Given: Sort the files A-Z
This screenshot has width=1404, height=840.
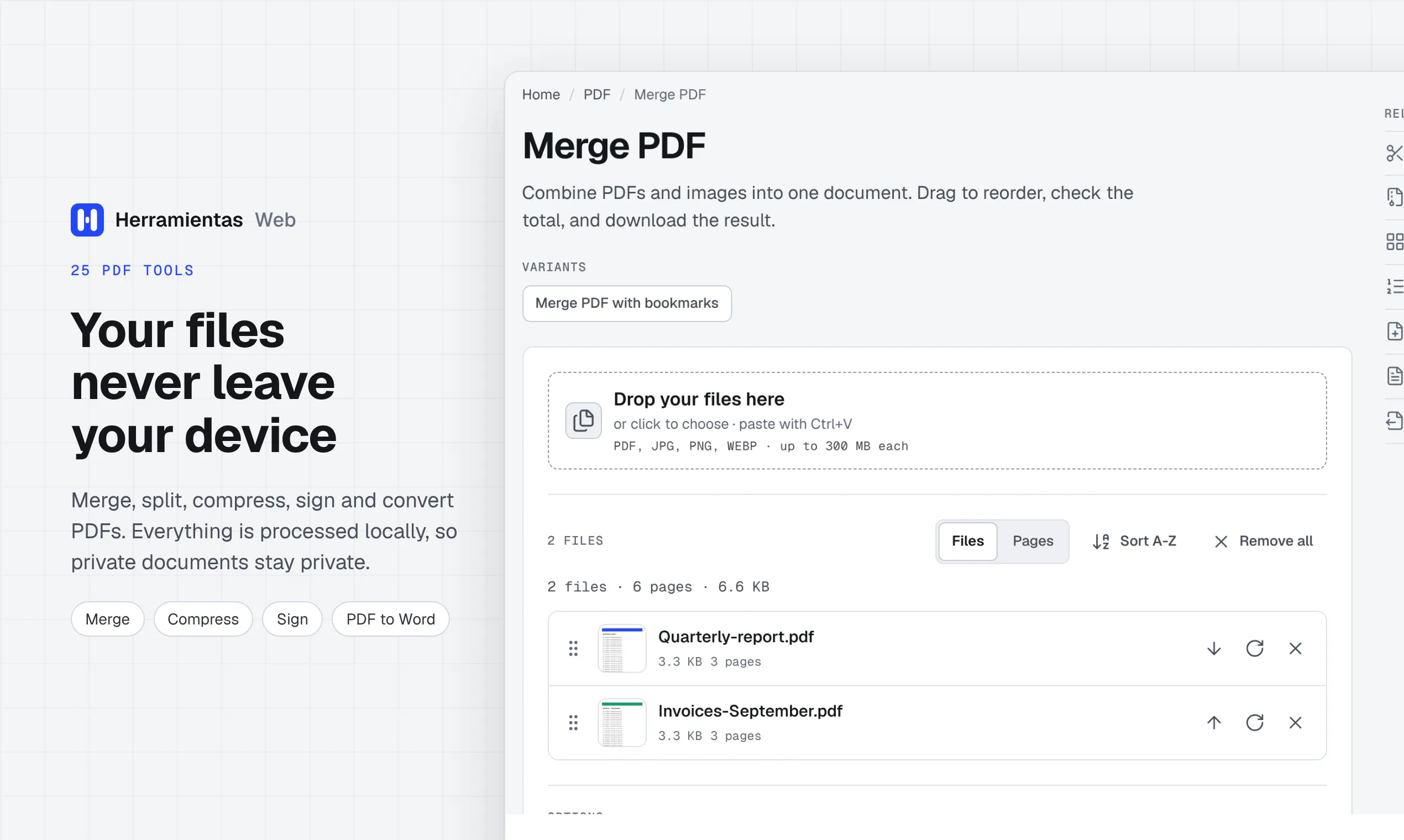Looking at the screenshot, I should (1134, 541).
